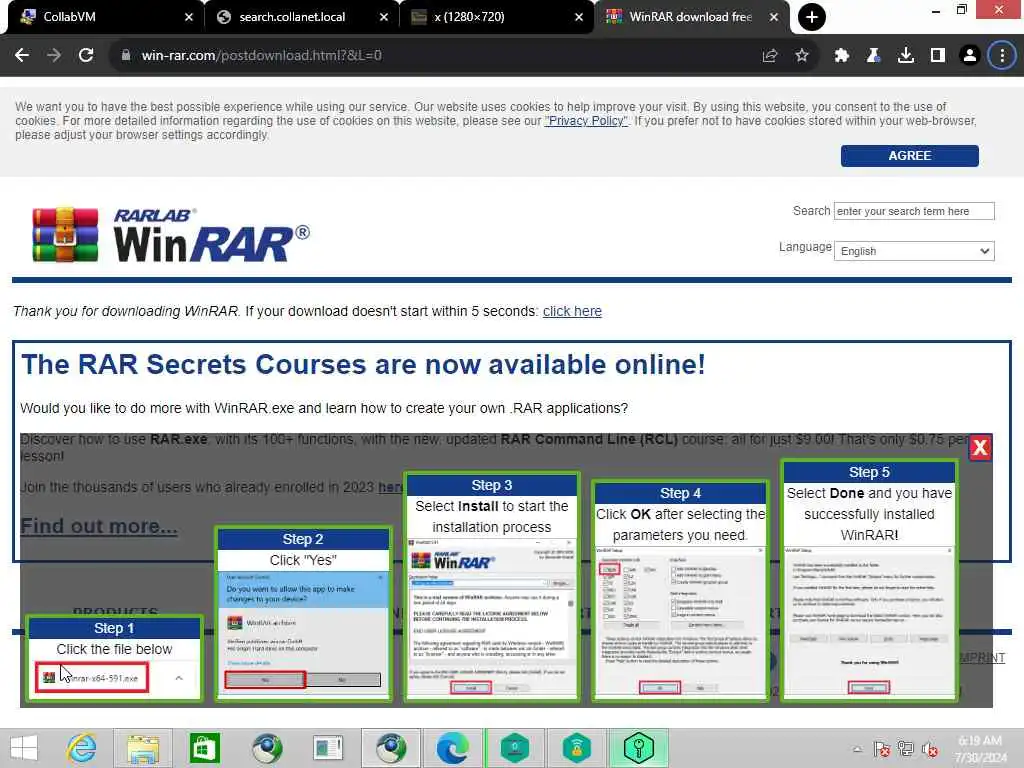This screenshot has width=1024, height=768.
Task: Toggle the side panel icon
Action: click(938, 56)
